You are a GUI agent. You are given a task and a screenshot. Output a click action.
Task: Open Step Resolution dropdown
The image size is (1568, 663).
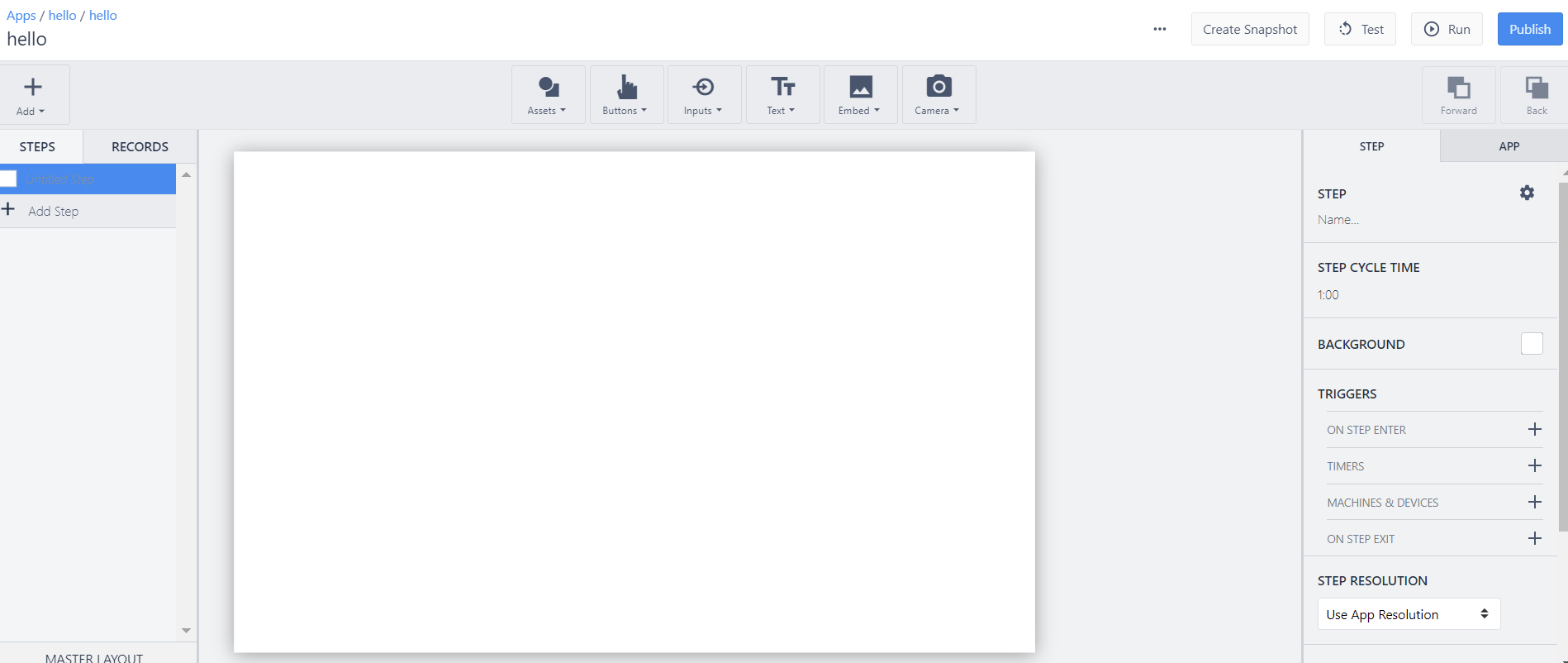coord(1409,614)
